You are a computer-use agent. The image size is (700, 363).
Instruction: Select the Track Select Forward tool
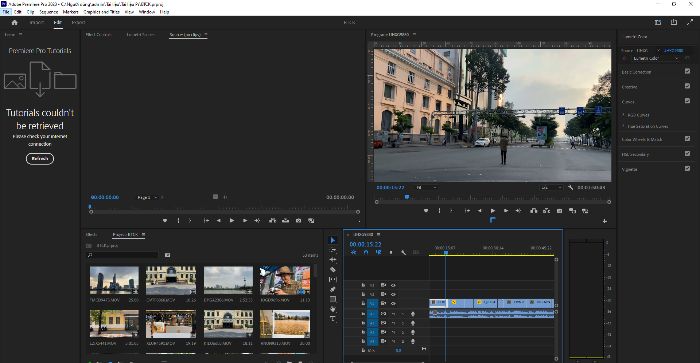333,250
